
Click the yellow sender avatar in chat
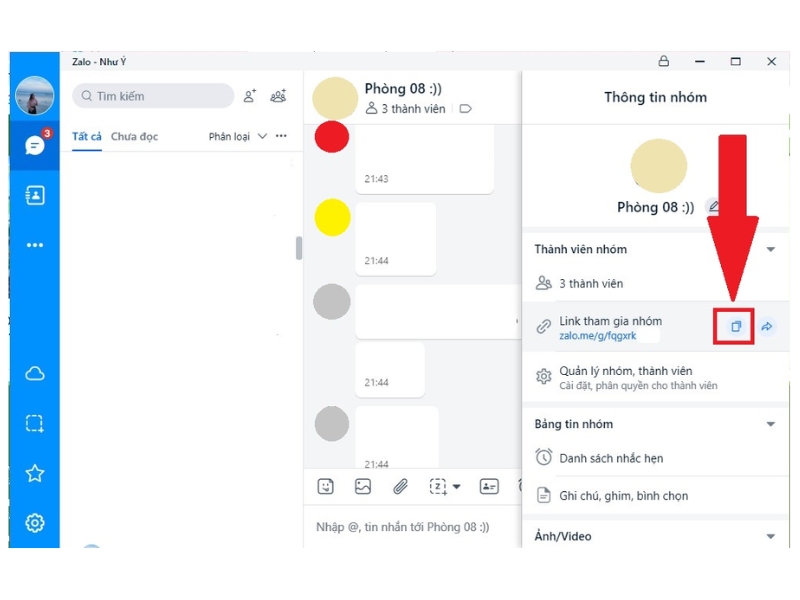click(332, 217)
